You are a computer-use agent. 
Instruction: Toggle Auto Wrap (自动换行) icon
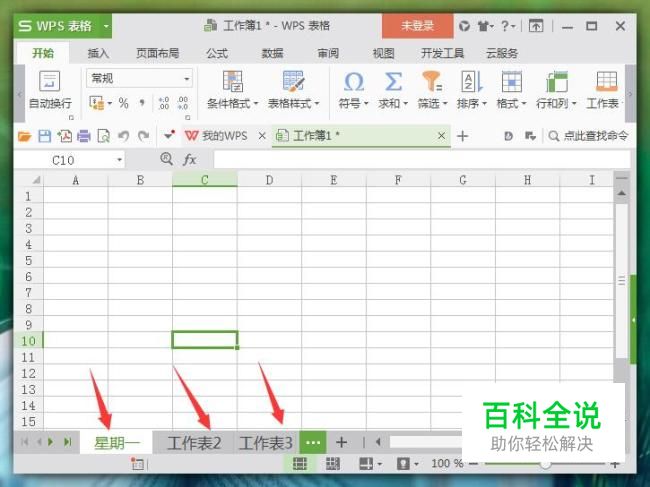(x=49, y=81)
